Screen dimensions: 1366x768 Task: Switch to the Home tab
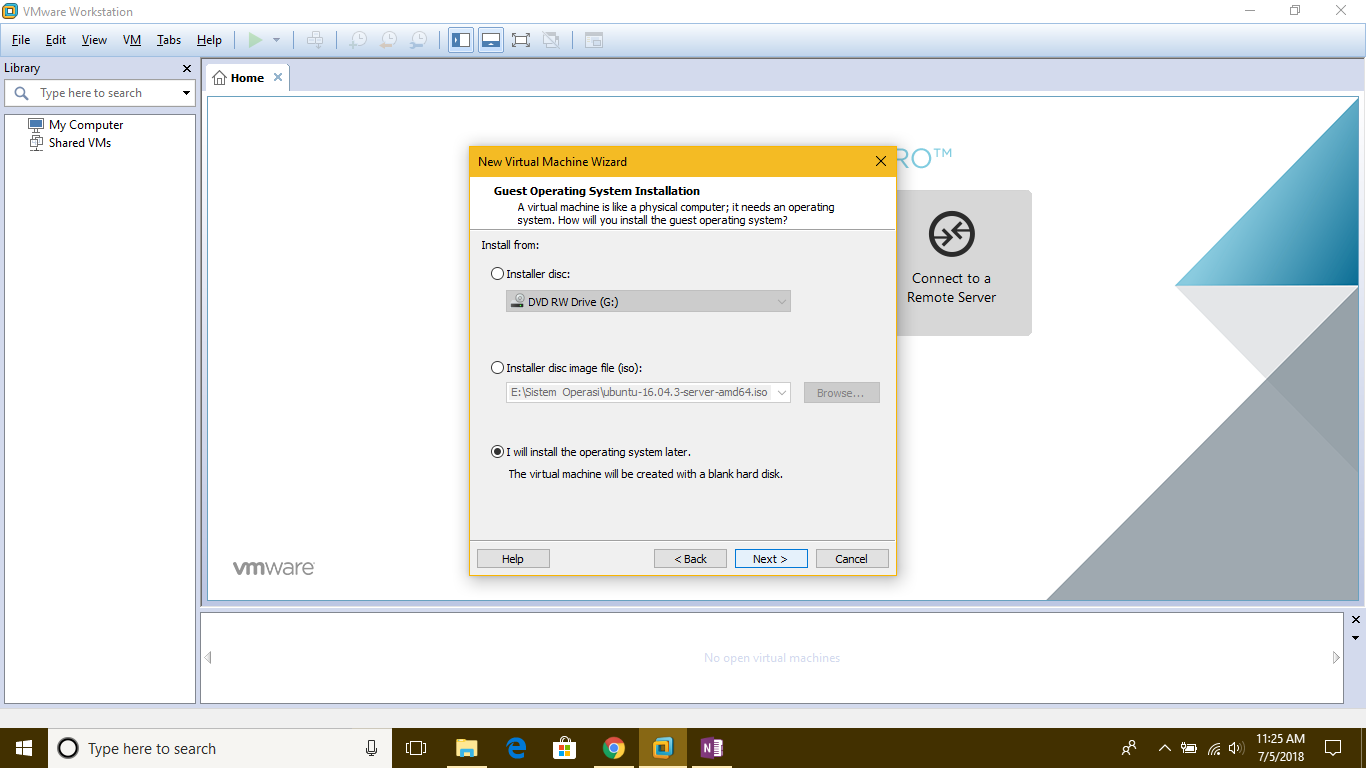[x=245, y=76]
